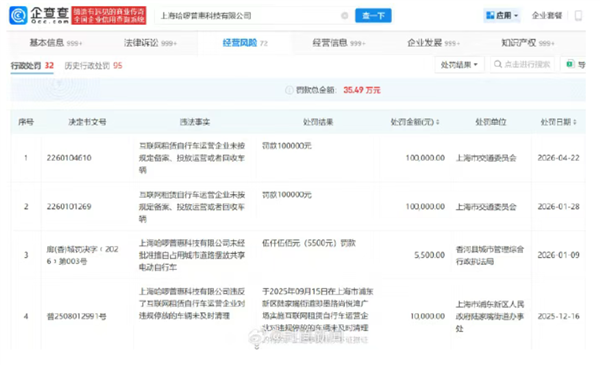Click 上海市交通委员会 in row 1
The width and height of the screenshot is (600, 365).
486,158
